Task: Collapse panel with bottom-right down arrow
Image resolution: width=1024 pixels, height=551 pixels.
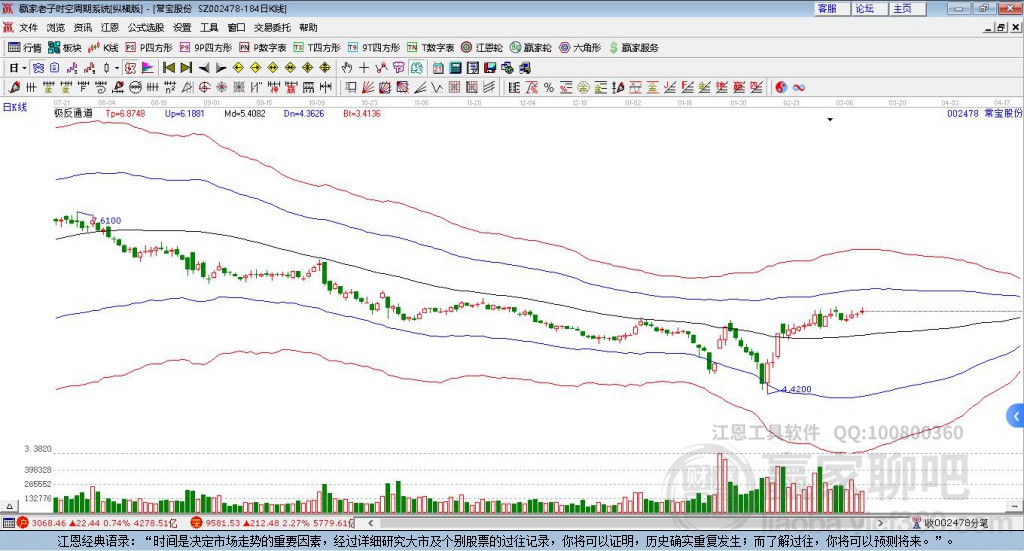Action: [x=1015, y=506]
